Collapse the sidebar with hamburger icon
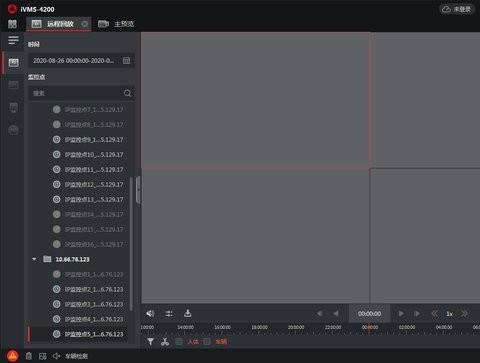Viewport: 480px width, 363px height. click(x=13, y=40)
